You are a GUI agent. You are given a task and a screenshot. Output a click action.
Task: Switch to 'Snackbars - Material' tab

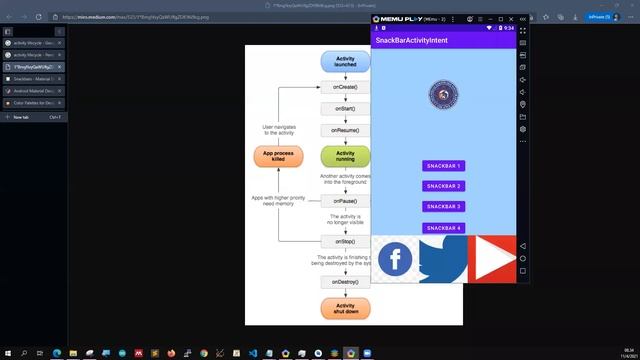(33, 79)
